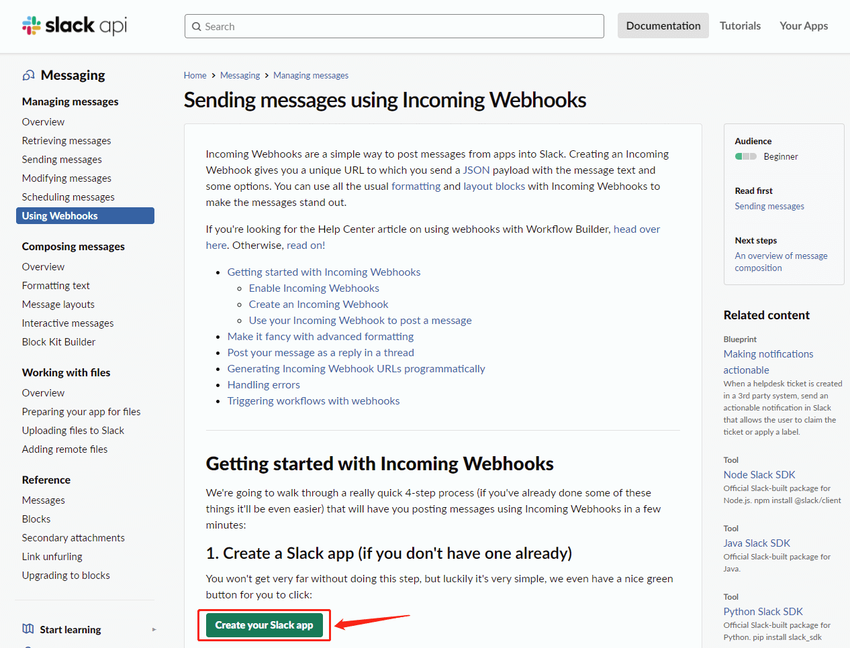
Task: Select the Using Webhooks sidebar item
Action: click(x=85, y=216)
